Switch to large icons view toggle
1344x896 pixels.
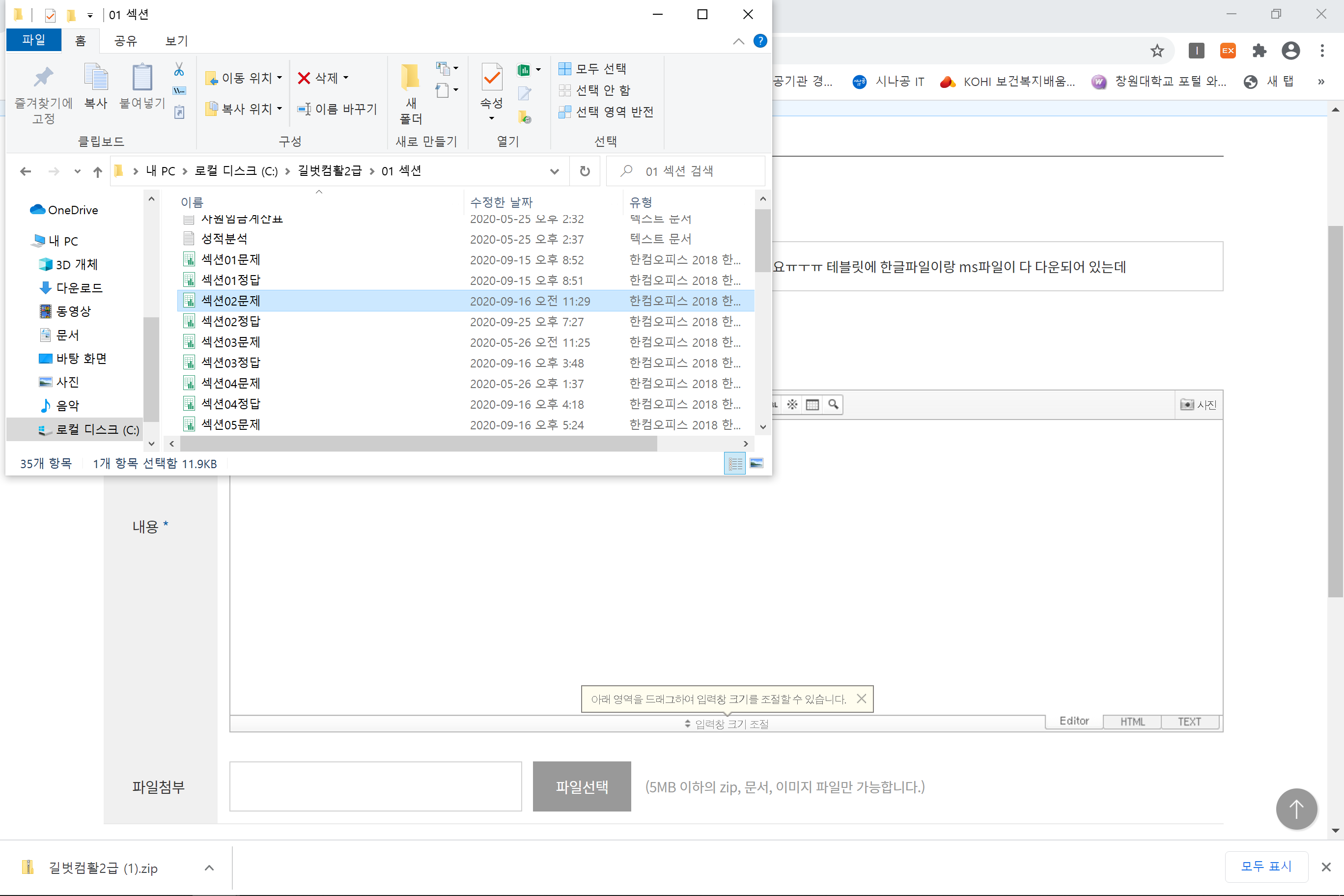[756, 463]
